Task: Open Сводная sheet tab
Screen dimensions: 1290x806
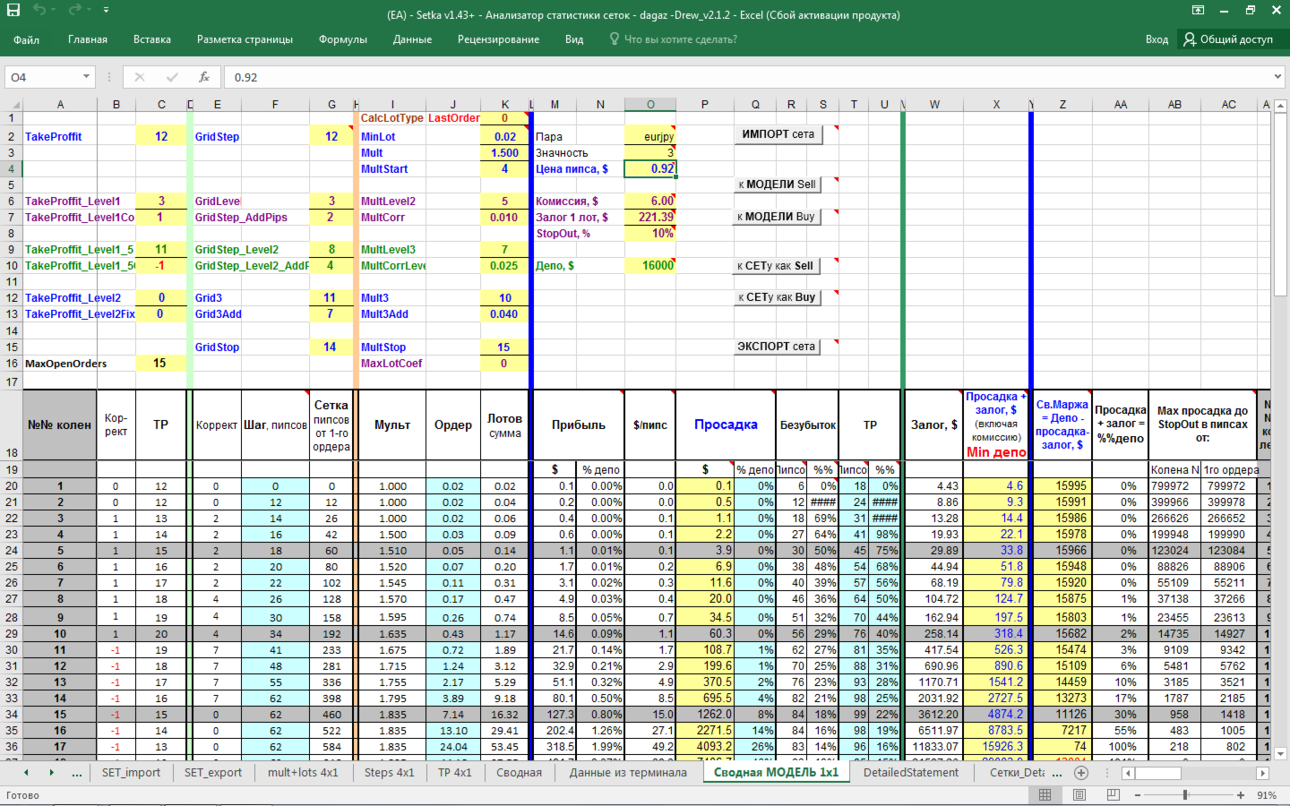Action: [x=519, y=773]
